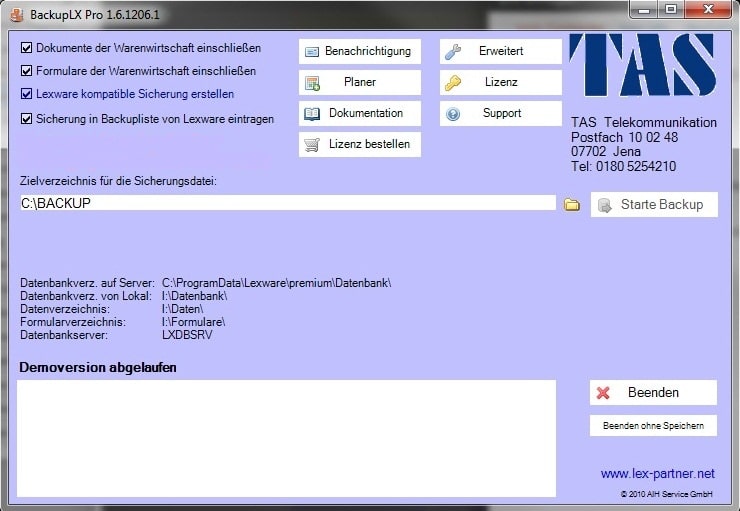
Task: Click the blue globe Support icon
Action: (x=453, y=114)
